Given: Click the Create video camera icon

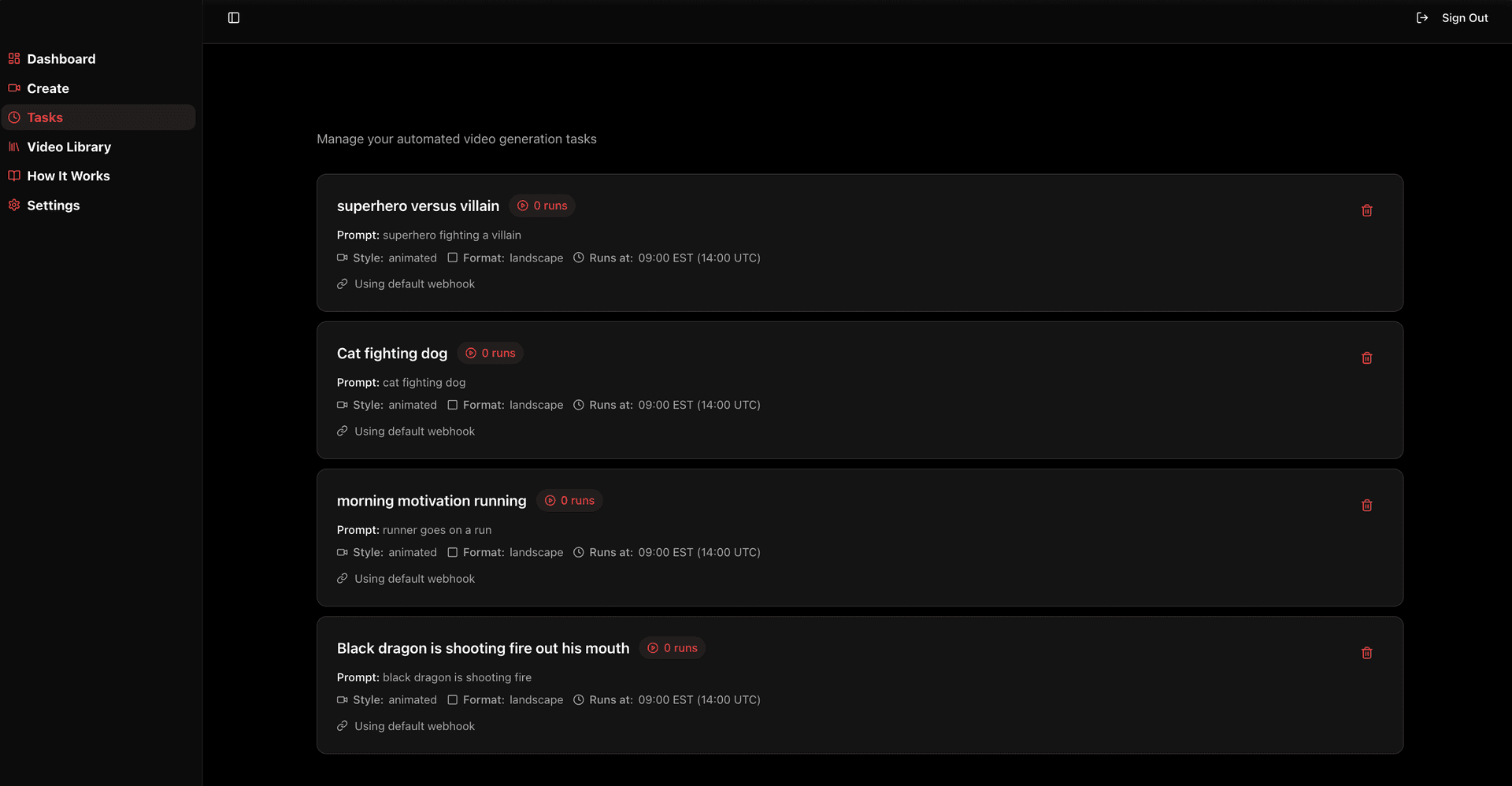Looking at the screenshot, I should [13, 88].
